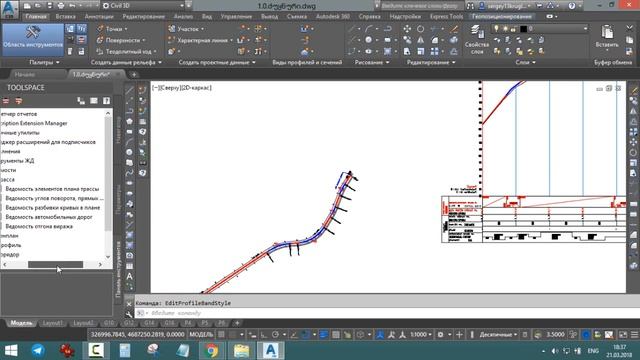This screenshot has height=360, width=640.
Task: Open the Express Tools ribbon tab
Action: (447, 17)
